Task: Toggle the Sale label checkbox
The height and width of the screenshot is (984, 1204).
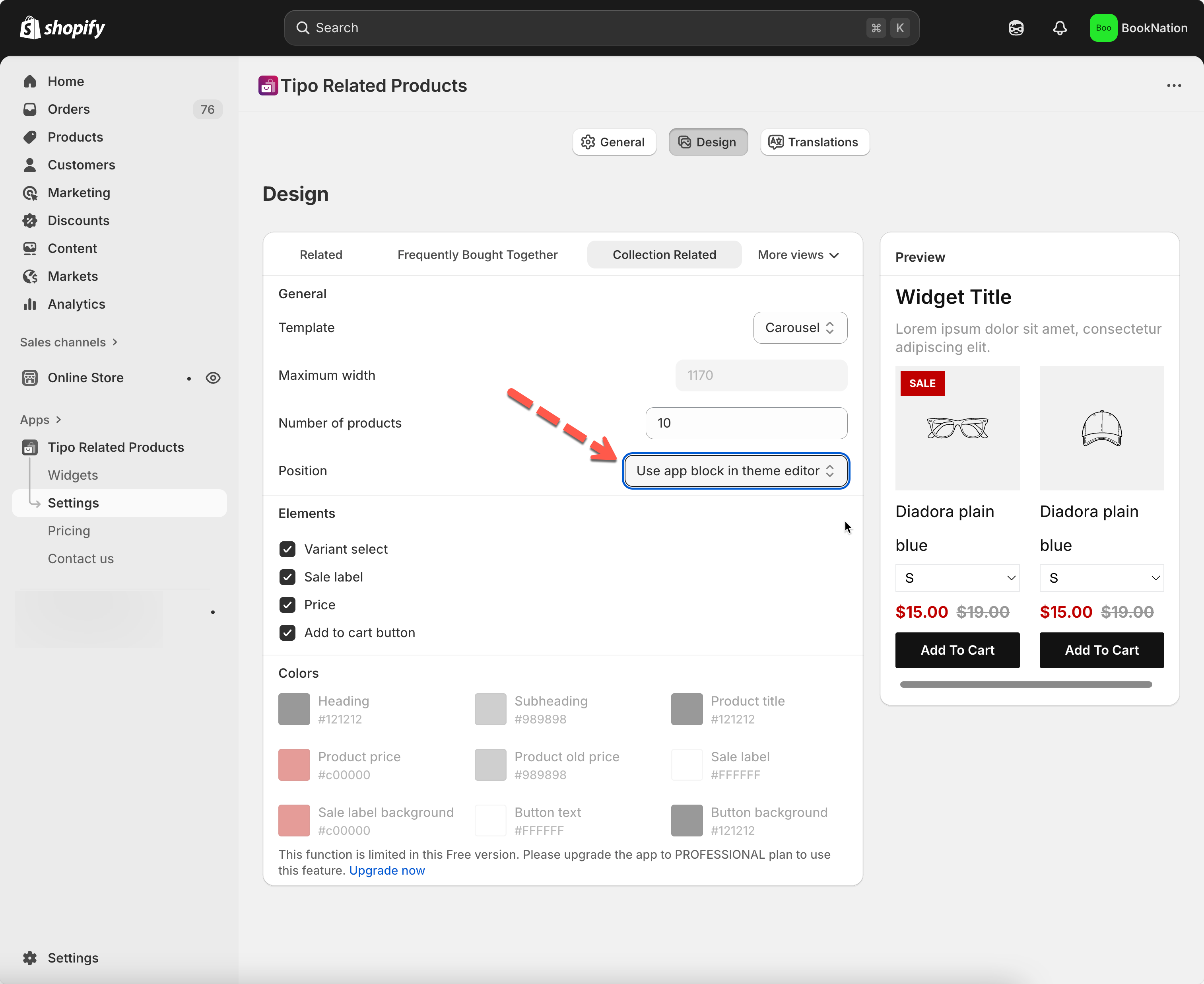Action: coord(287,576)
